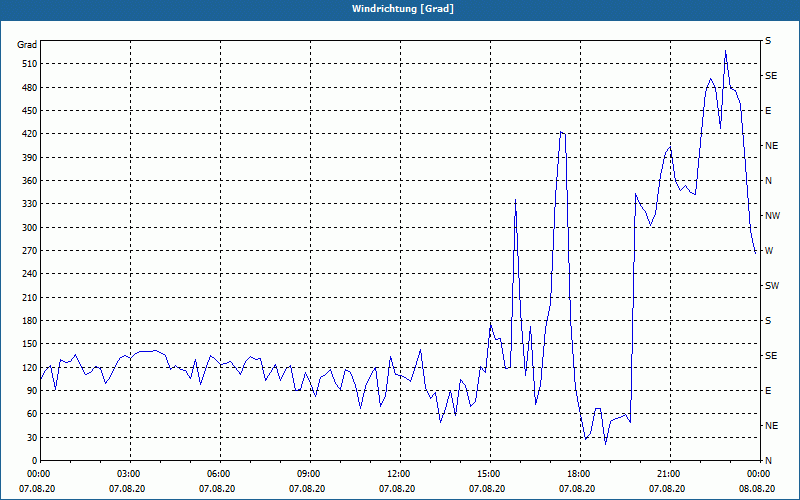
Task: Click the 21:00 time label
Action: [669, 474]
